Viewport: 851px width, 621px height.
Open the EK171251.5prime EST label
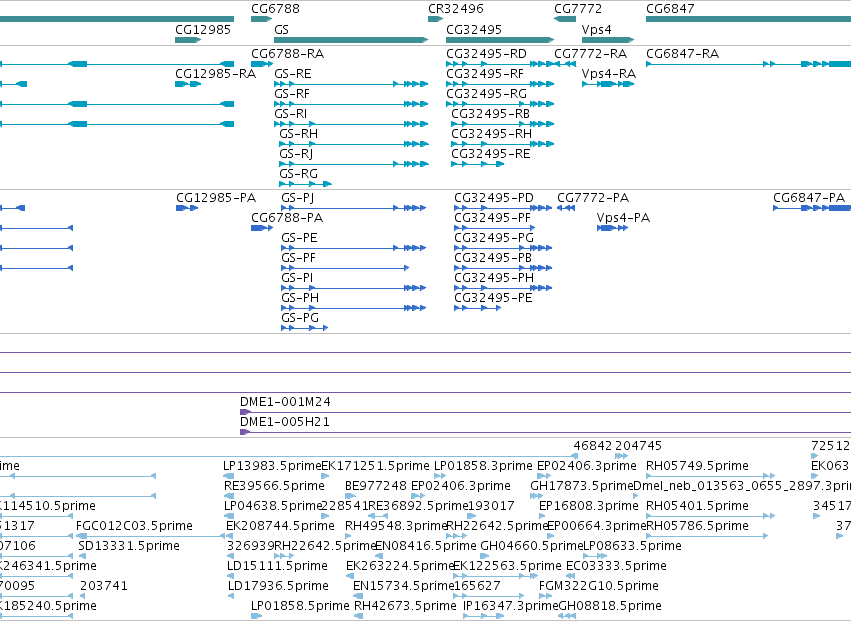[x=376, y=466]
